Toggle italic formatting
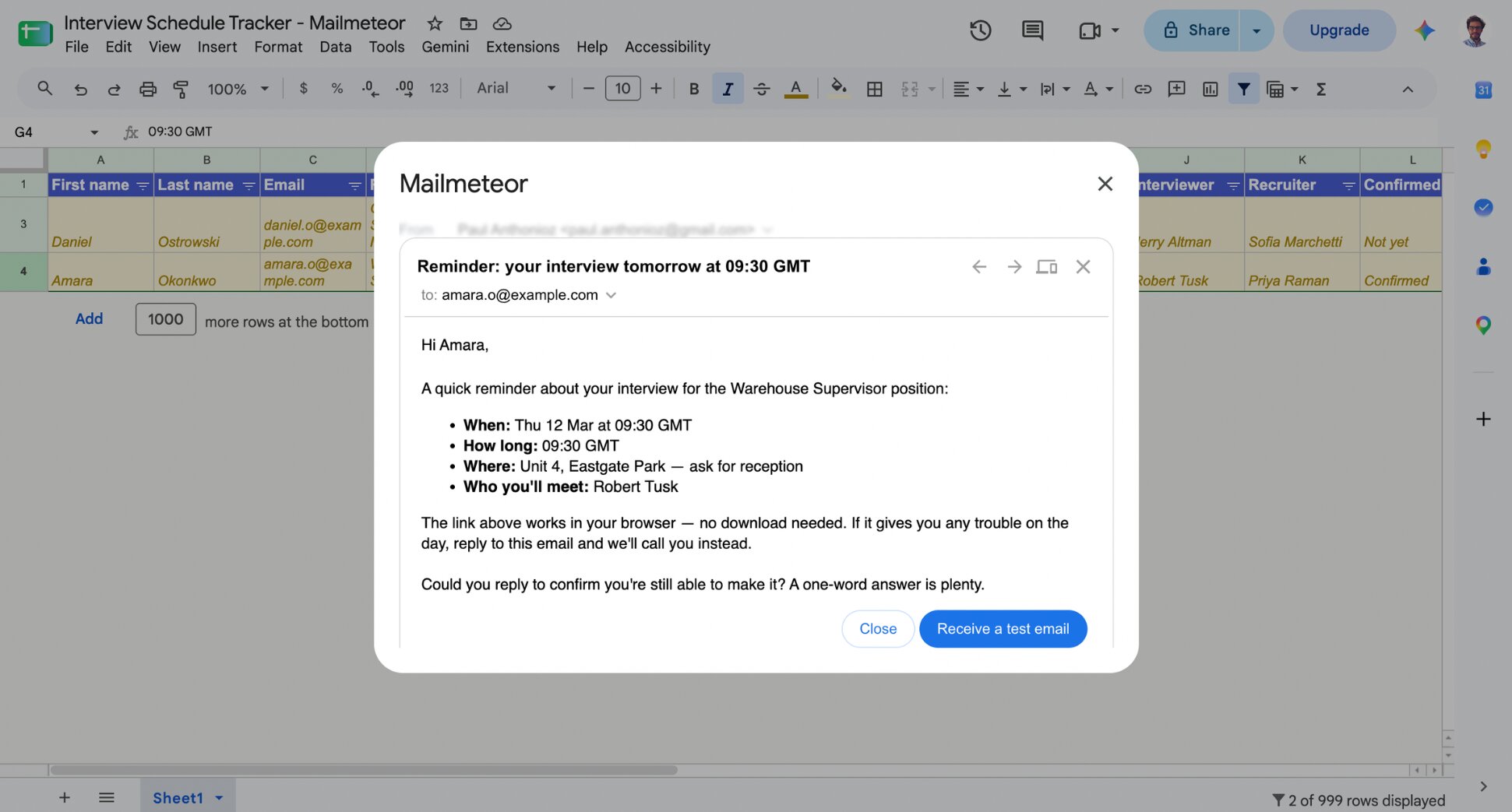Screen dimensions: 1512x812 (x=728, y=89)
